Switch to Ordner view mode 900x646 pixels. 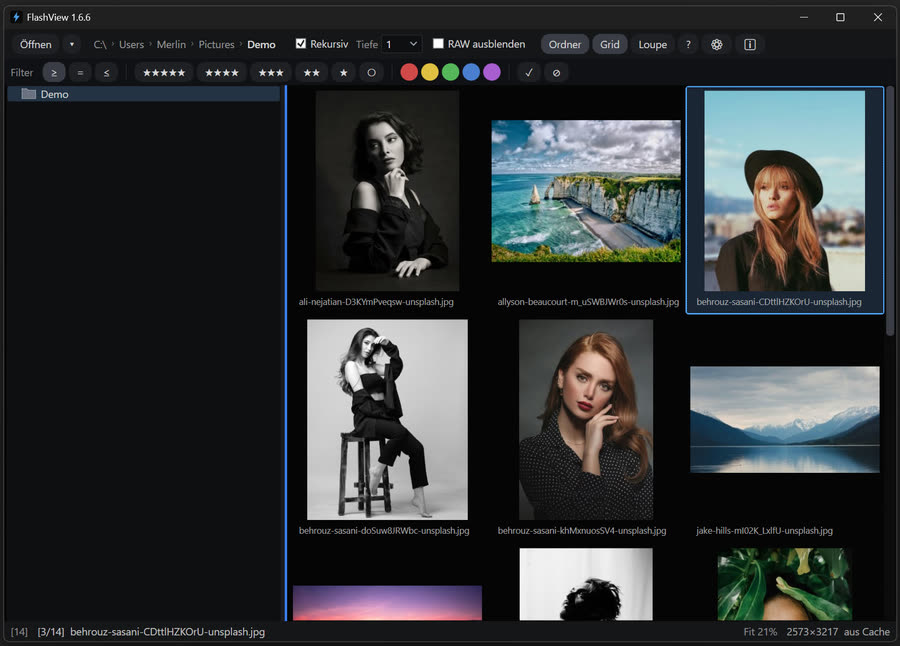point(564,44)
